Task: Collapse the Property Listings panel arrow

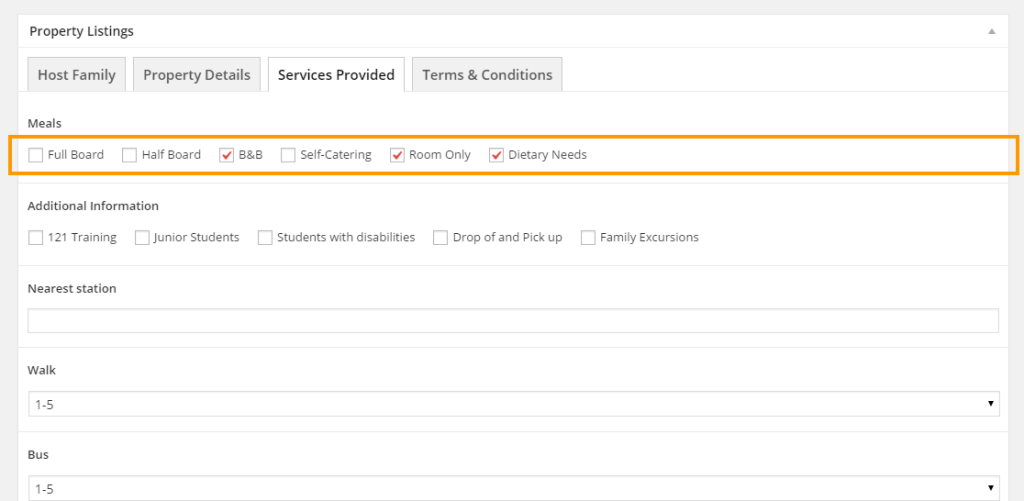Action: point(991,32)
